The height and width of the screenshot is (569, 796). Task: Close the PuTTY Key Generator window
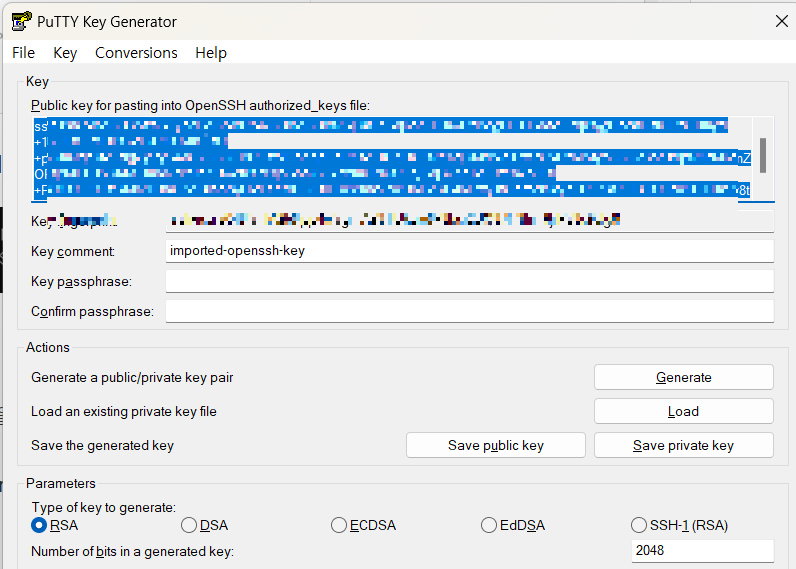point(782,21)
